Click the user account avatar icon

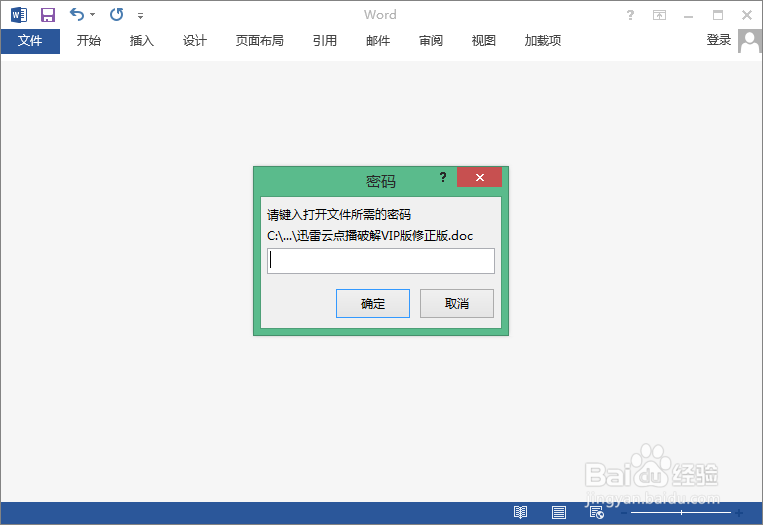tap(749, 41)
